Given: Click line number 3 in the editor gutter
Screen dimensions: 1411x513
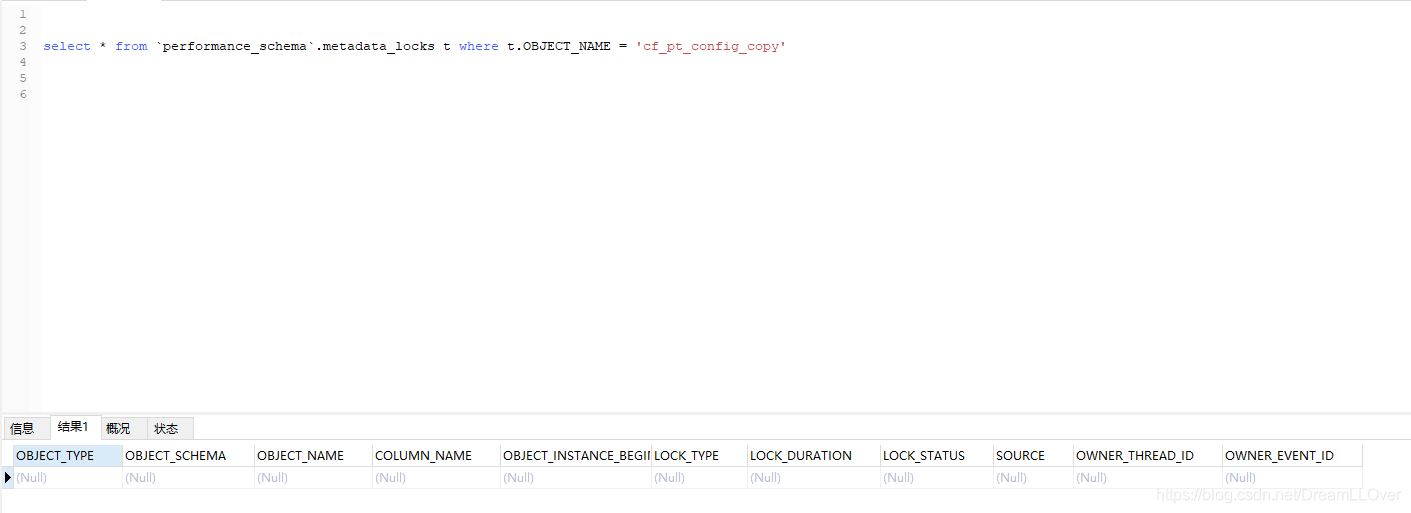Looking at the screenshot, I should (22, 46).
